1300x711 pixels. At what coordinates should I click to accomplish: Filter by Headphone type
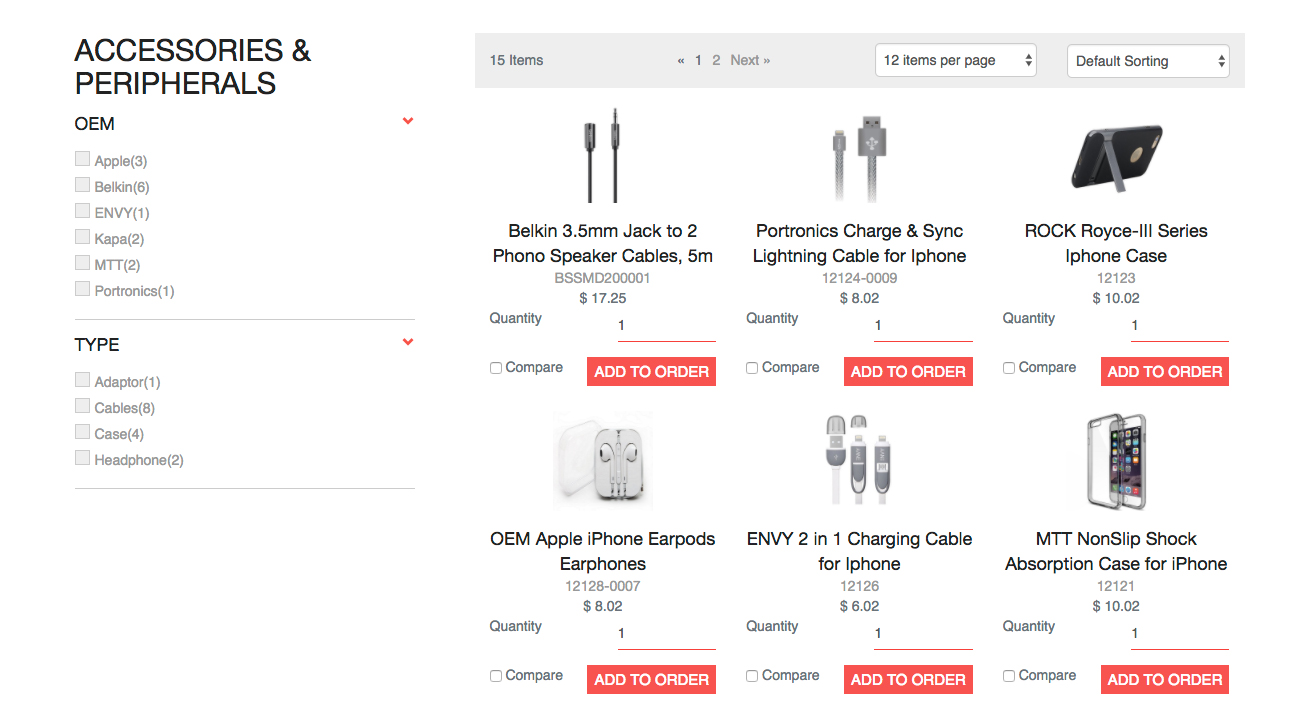pyautogui.click(x=83, y=458)
